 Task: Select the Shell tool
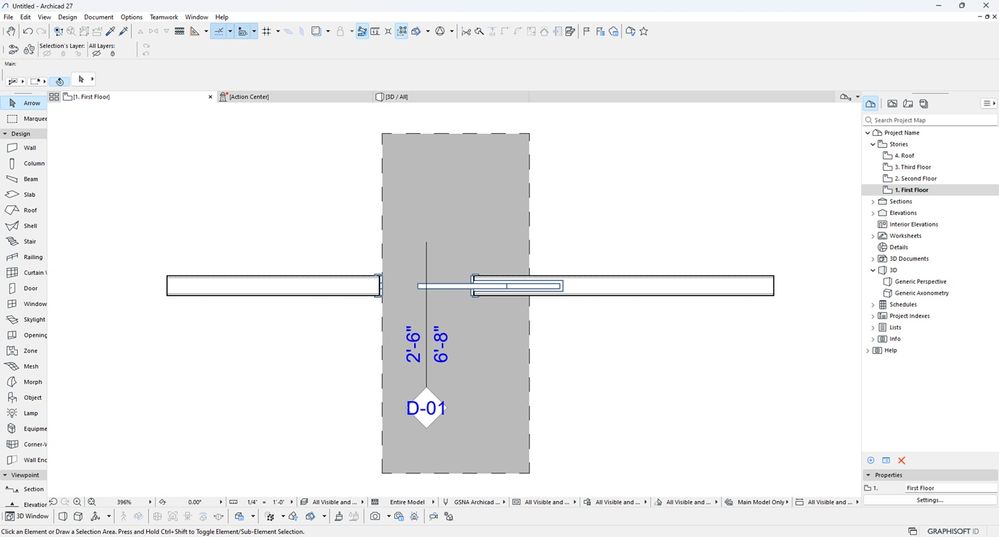click(24, 226)
